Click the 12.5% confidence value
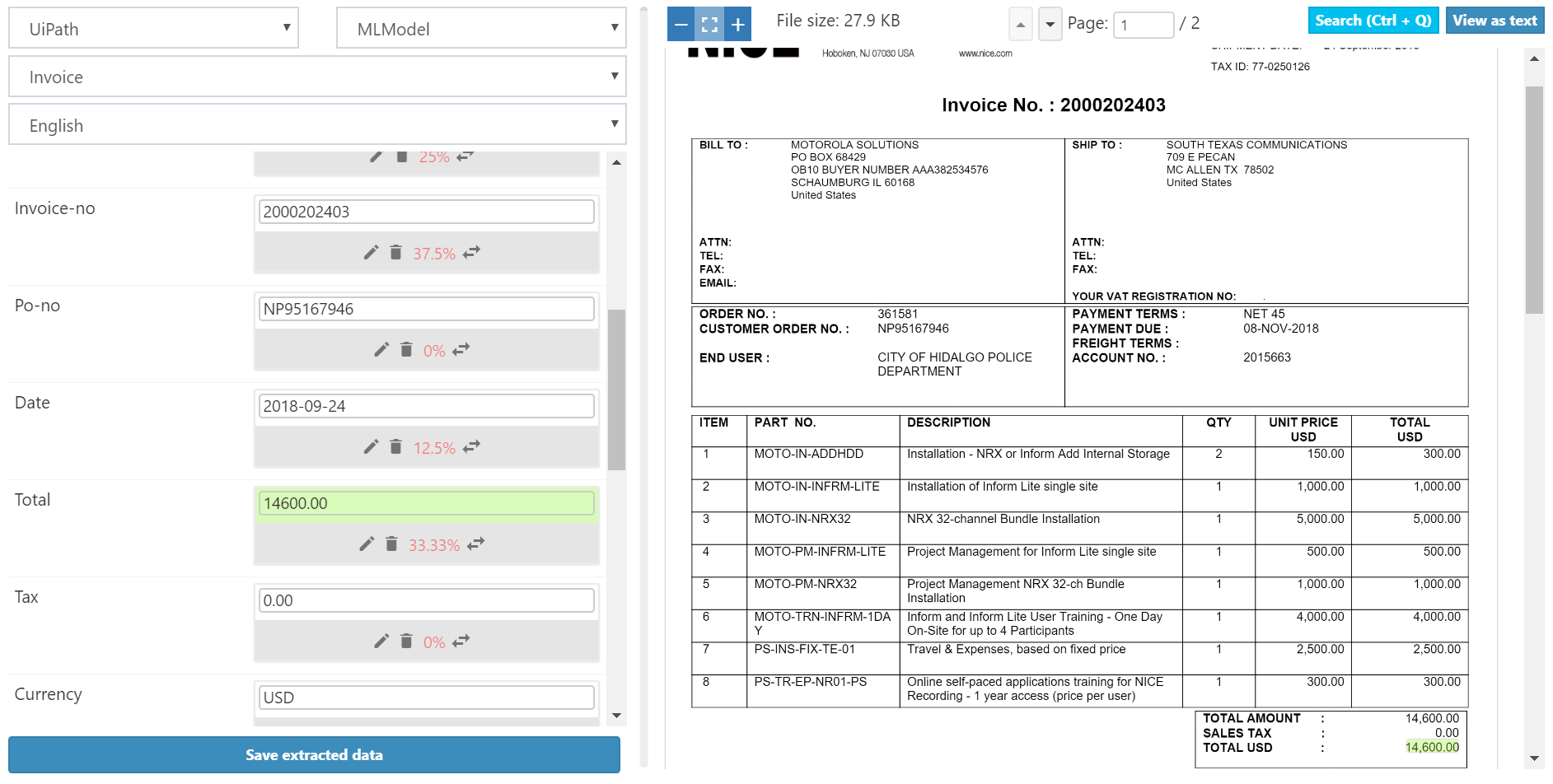 [x=434, y=448]
